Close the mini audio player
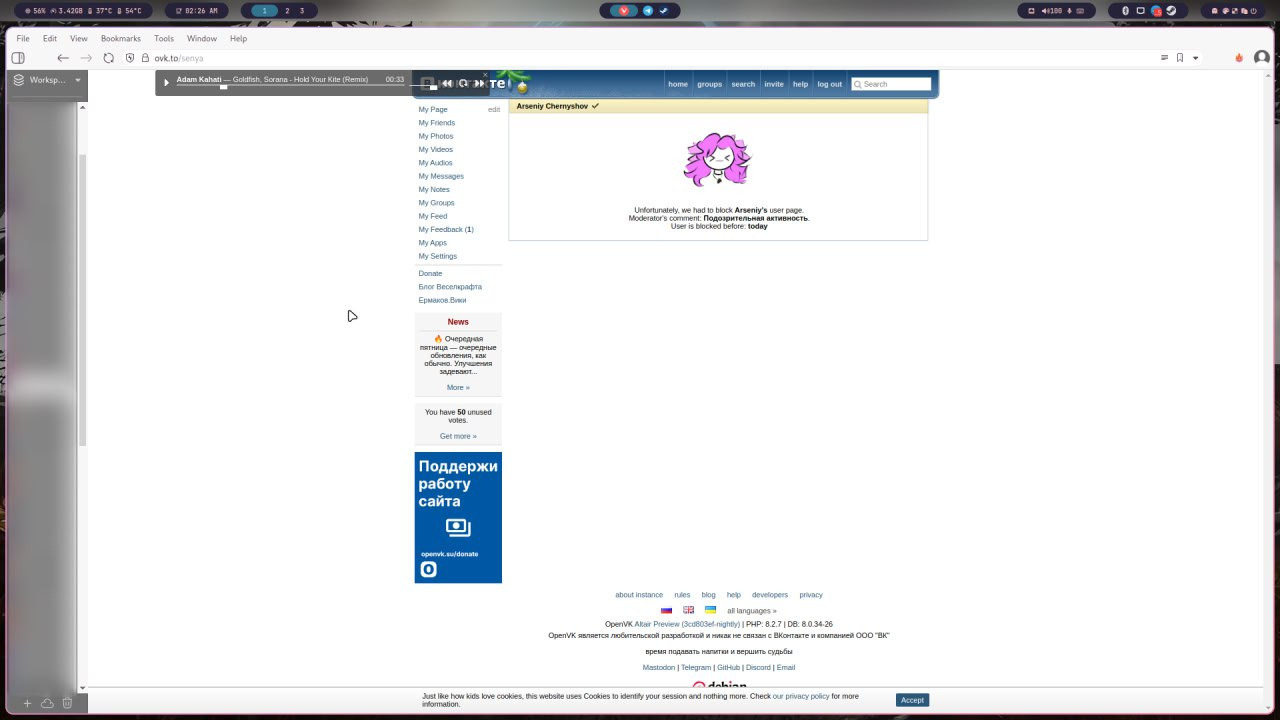 pos(486,75)
